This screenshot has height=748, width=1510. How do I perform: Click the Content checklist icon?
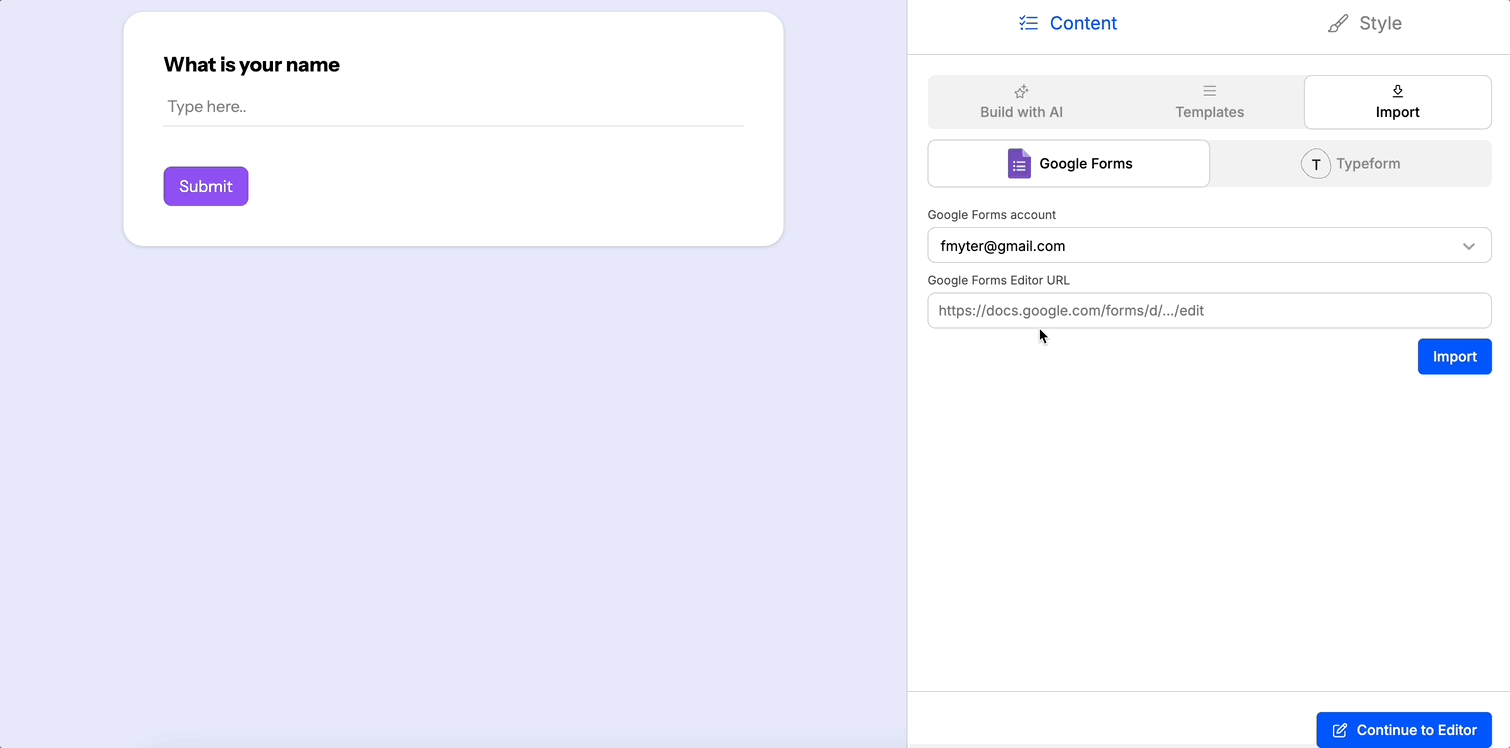coord(1028,22)
